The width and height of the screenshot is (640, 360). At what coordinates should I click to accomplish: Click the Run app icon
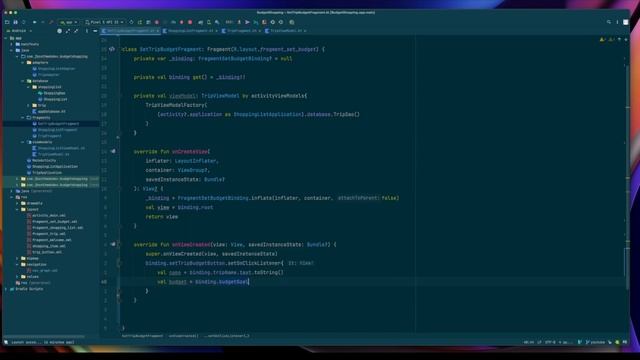(131, 22)
